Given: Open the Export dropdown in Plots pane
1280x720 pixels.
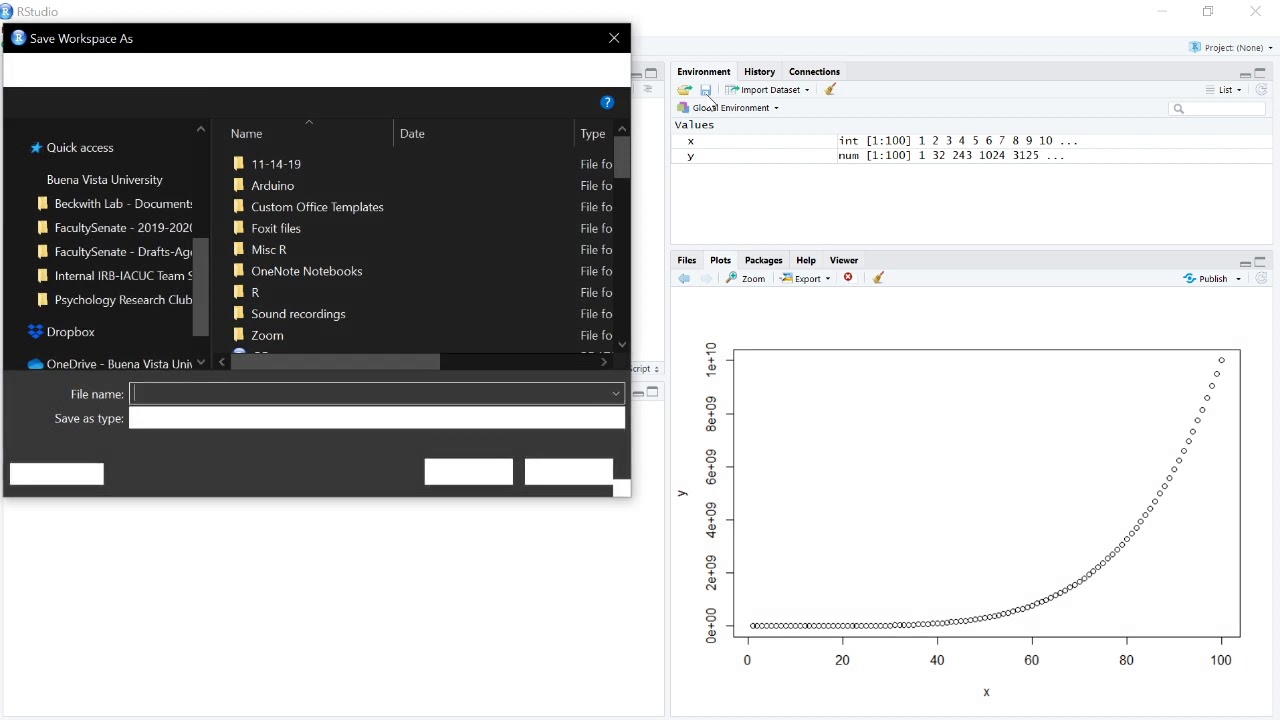Looking at the screenshot, I should click(806, 279).
